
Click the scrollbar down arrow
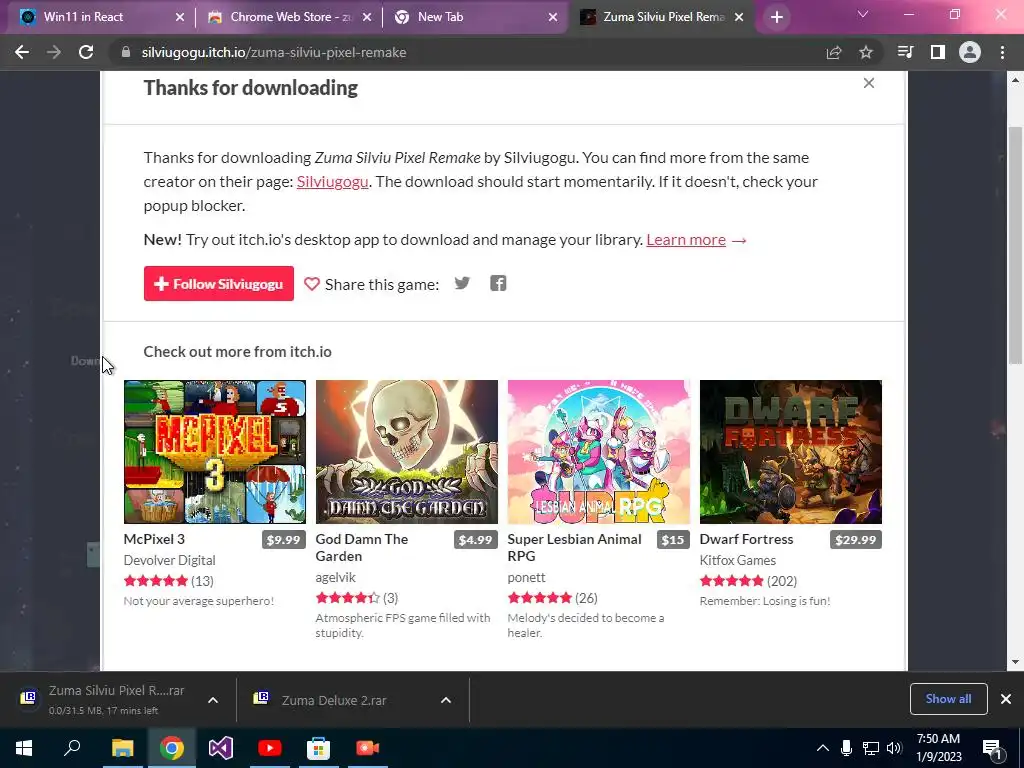[1016, 662]
